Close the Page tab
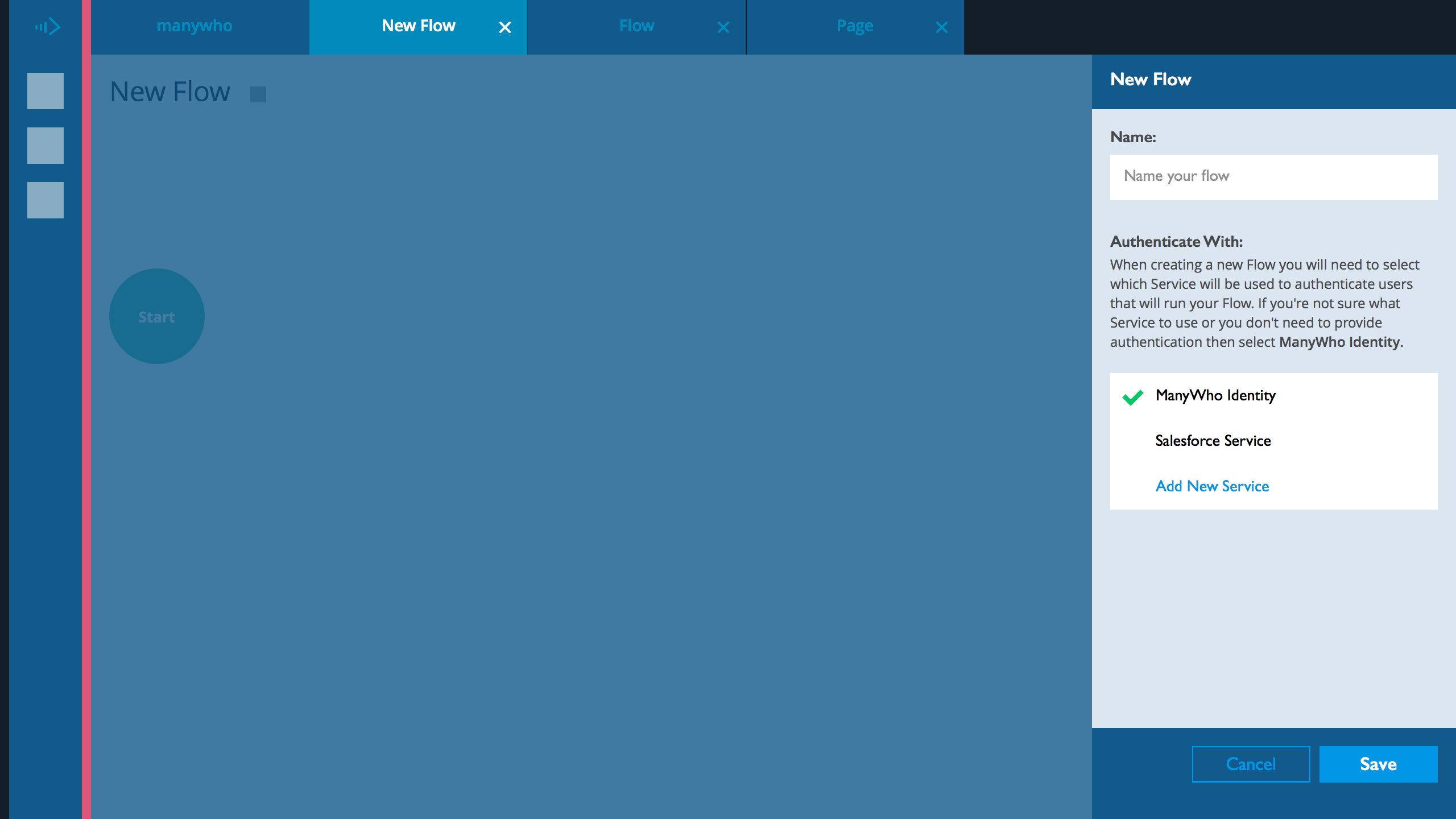Viewport: 1456px width, 819px height. point(941,27)
